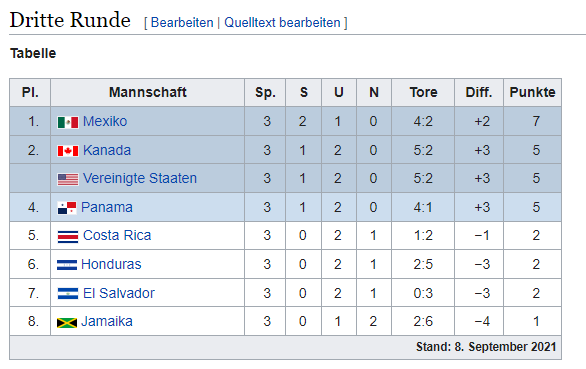This screenshot has width=586, height=369.
Task: Open the Quelltext bearbeiten link
Action: pos(282,22)
